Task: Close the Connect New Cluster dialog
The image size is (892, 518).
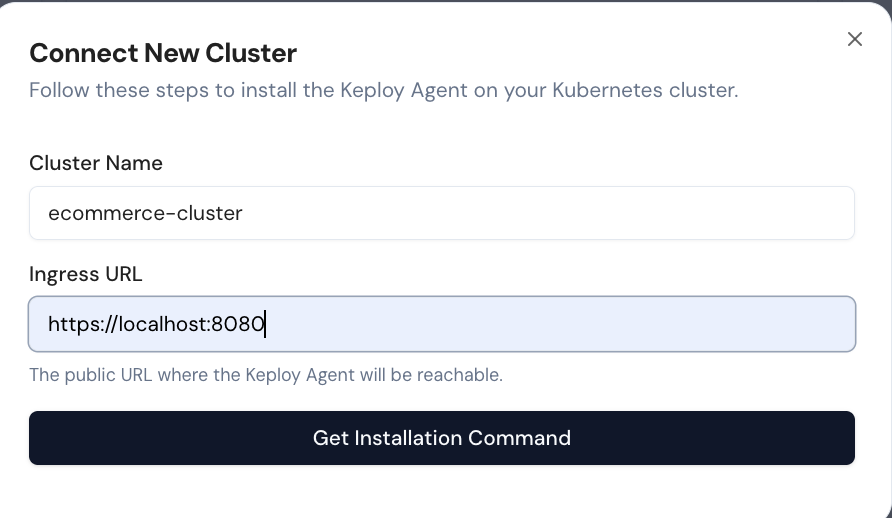Action: 854,39
